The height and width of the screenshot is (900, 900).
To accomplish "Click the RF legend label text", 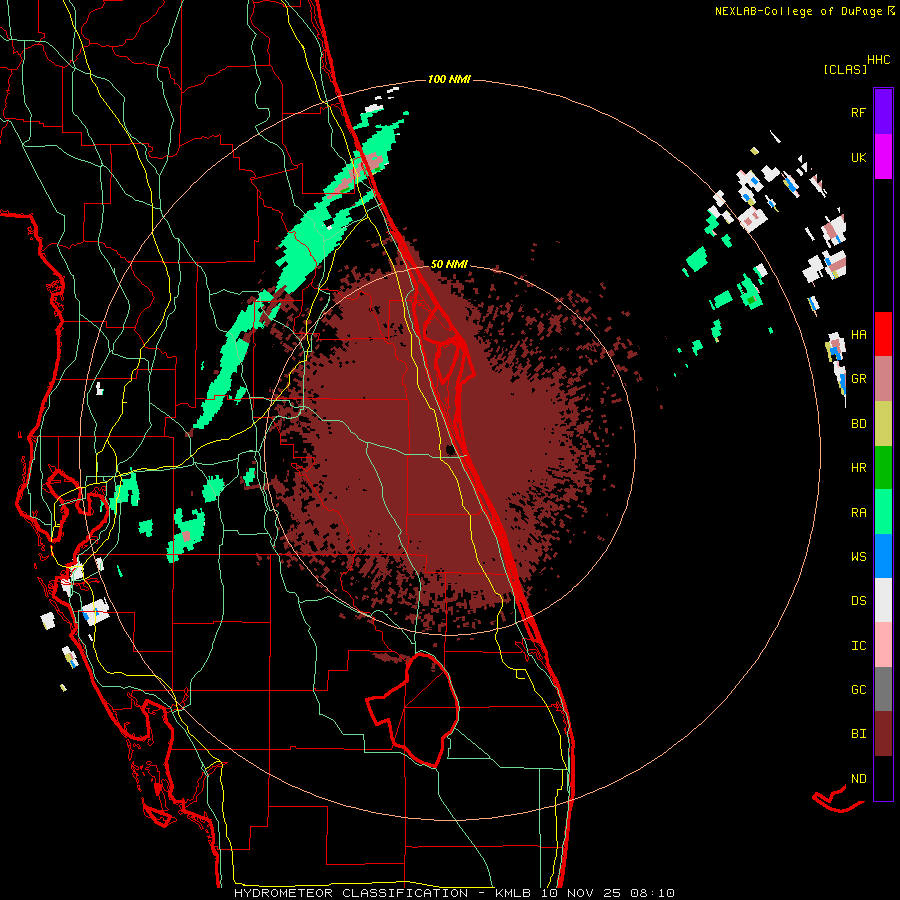I will [x=858, y=112].
